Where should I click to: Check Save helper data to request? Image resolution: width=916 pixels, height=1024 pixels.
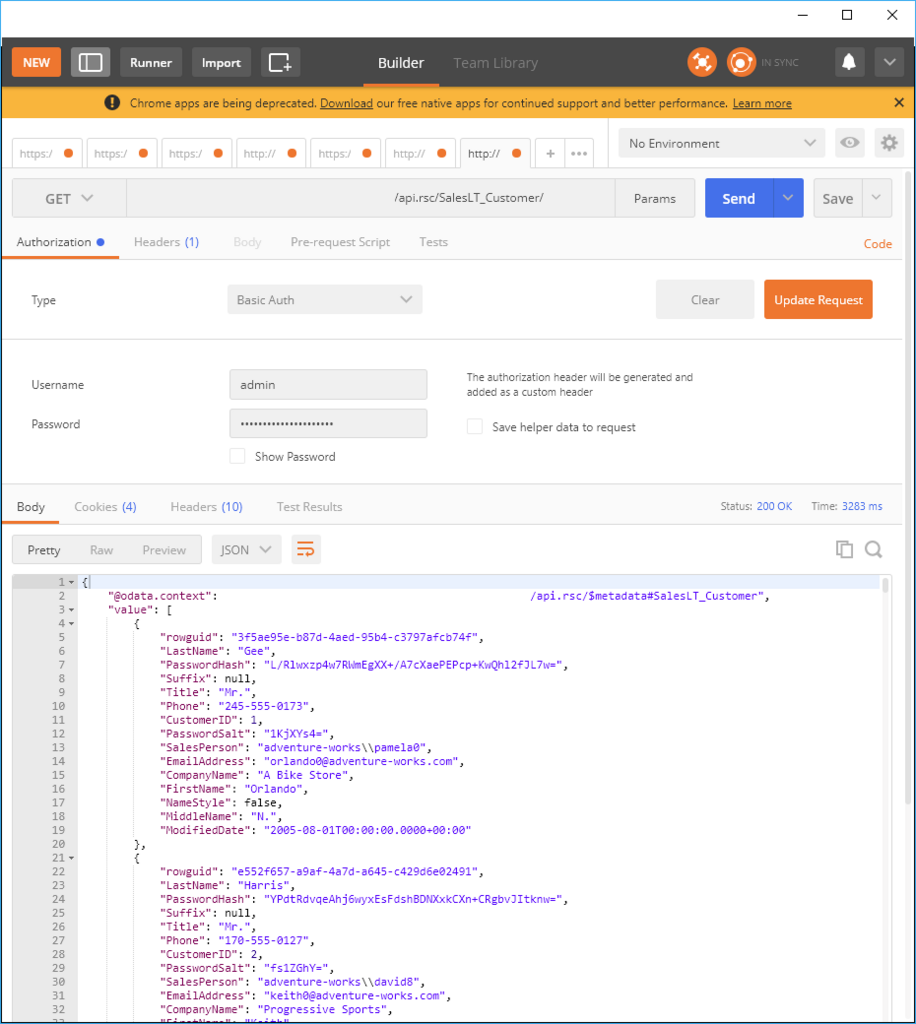pos(475,426)
